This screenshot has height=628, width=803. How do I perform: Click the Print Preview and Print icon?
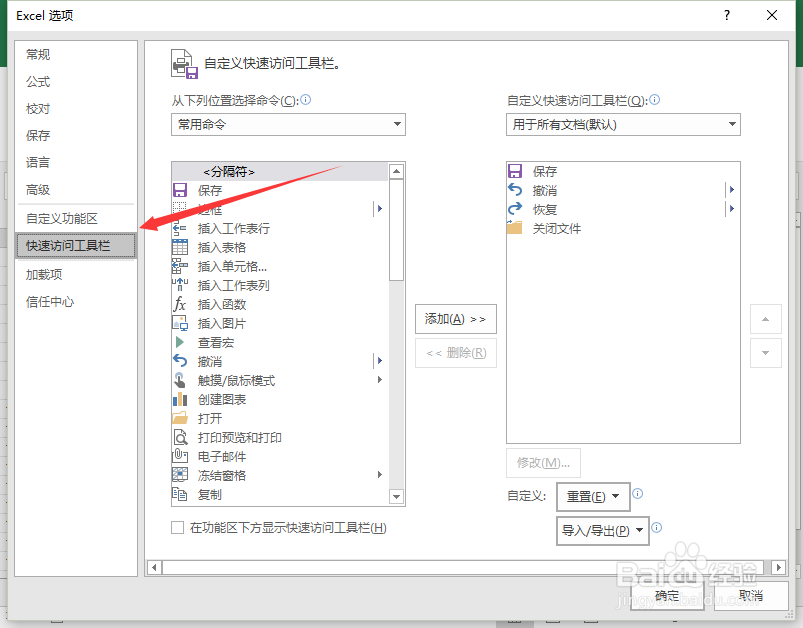coord(180,437)
